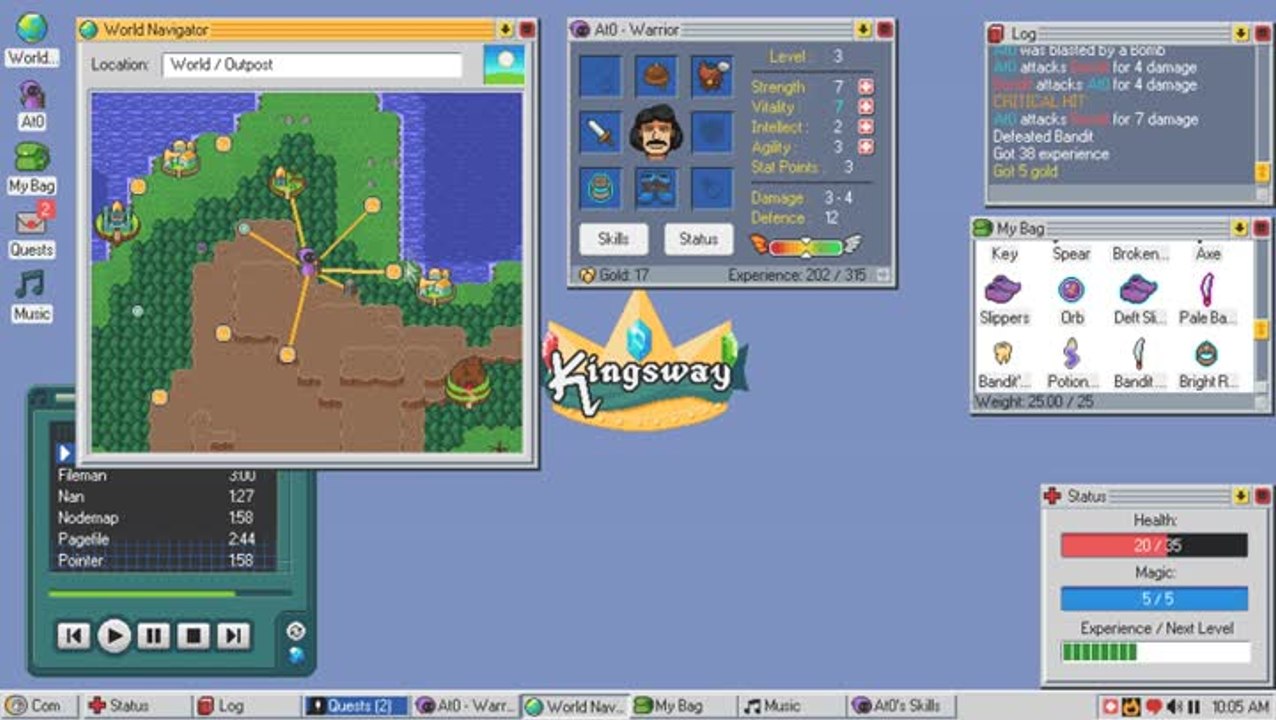
Task: Roll up the Log window
Action: coord(1240,34)
